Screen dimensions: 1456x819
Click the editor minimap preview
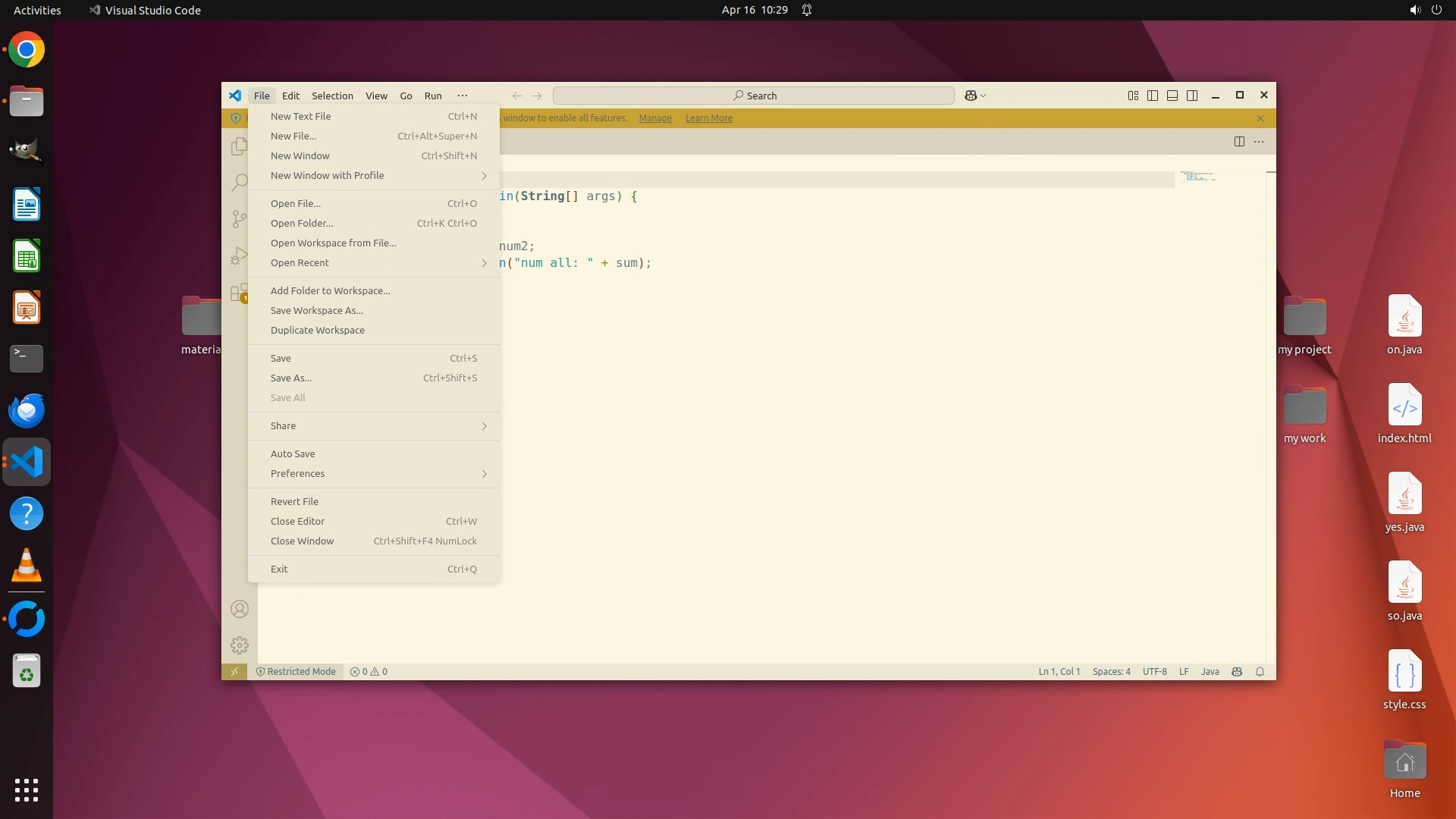tap(1198, 177)
